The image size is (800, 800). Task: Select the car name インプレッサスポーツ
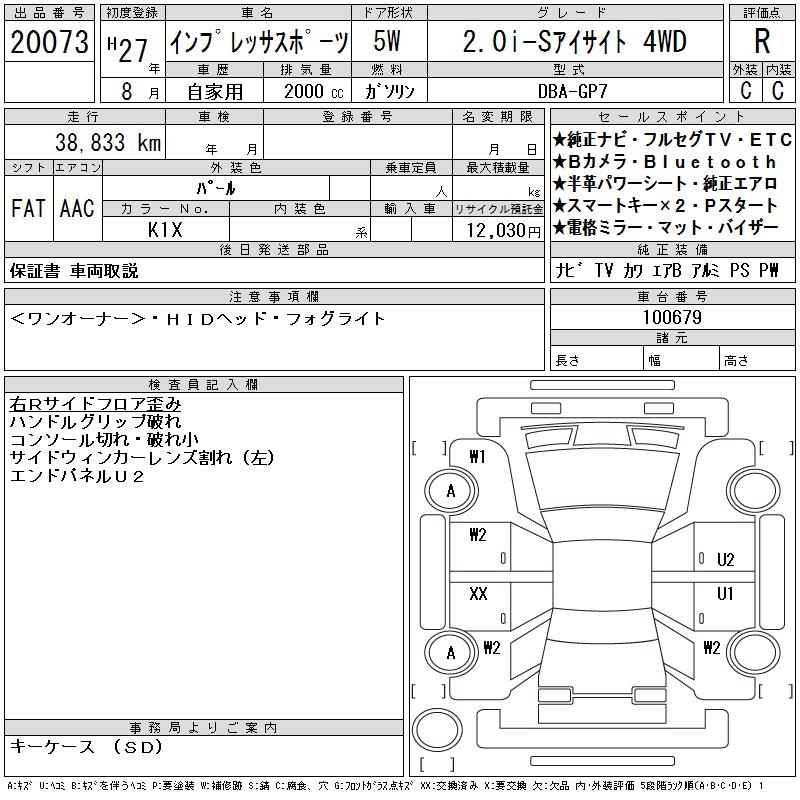pos(259,42)
